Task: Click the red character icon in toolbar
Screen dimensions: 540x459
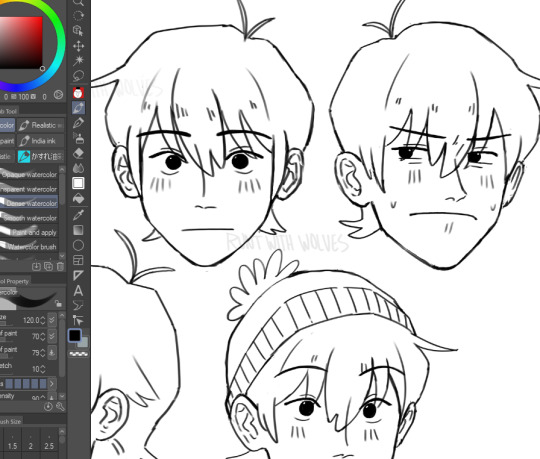Action: (x=79, y=93)
